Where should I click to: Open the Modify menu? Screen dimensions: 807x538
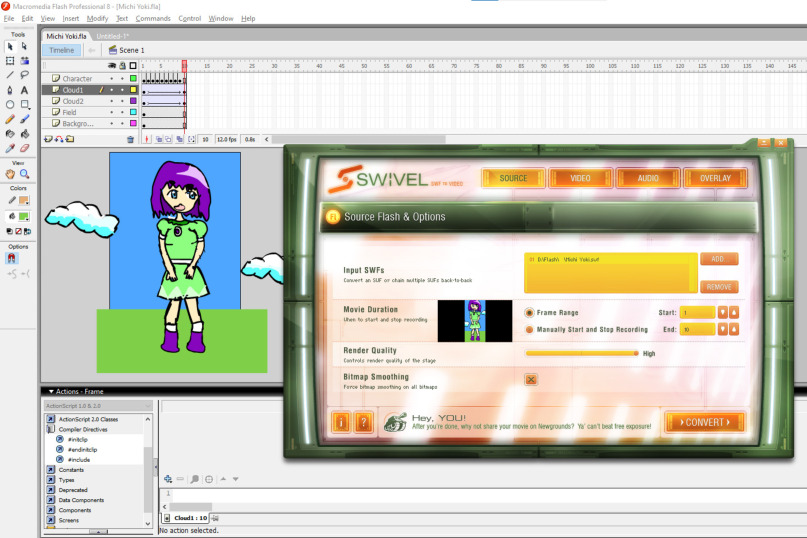[97, 18]
